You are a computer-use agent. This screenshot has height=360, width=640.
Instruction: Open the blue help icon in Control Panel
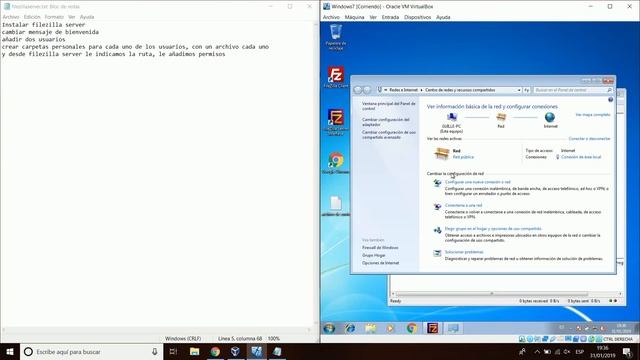coord(611,100)
